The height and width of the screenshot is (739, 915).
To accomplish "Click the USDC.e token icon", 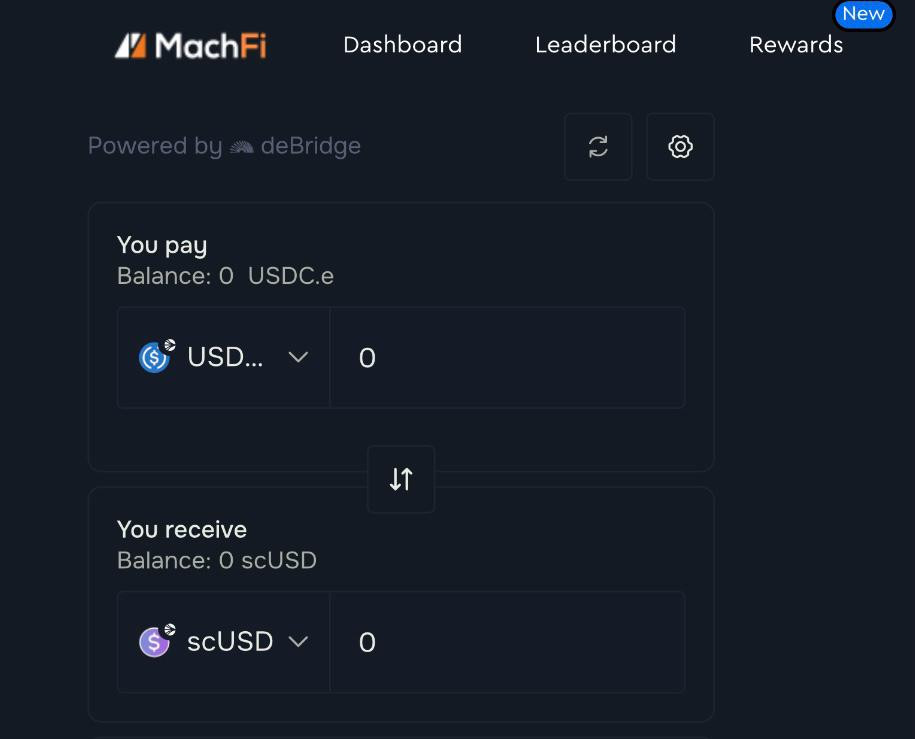I will tap(155, 357).
